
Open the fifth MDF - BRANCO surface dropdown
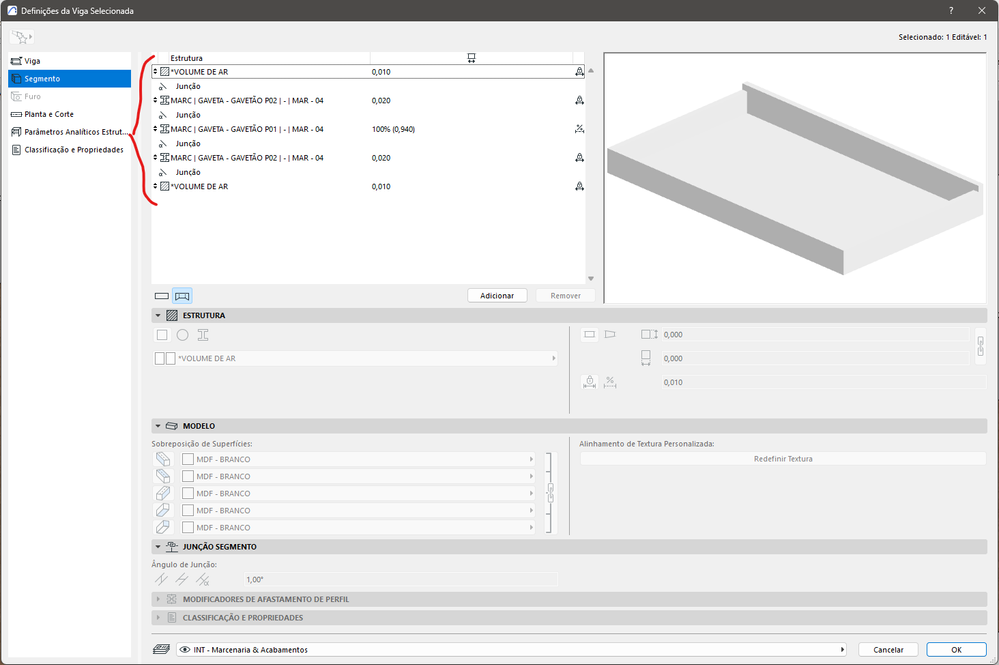coord(357,528)
